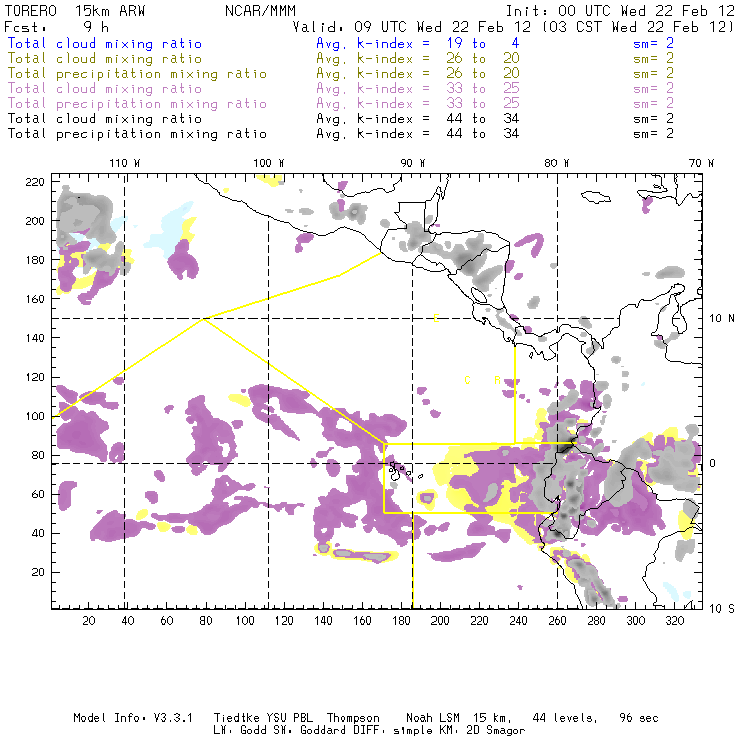This screenshot has width=740, height=740.
Task: Select the yellow "R" marker on map
Action: click(x=497, y=380)
